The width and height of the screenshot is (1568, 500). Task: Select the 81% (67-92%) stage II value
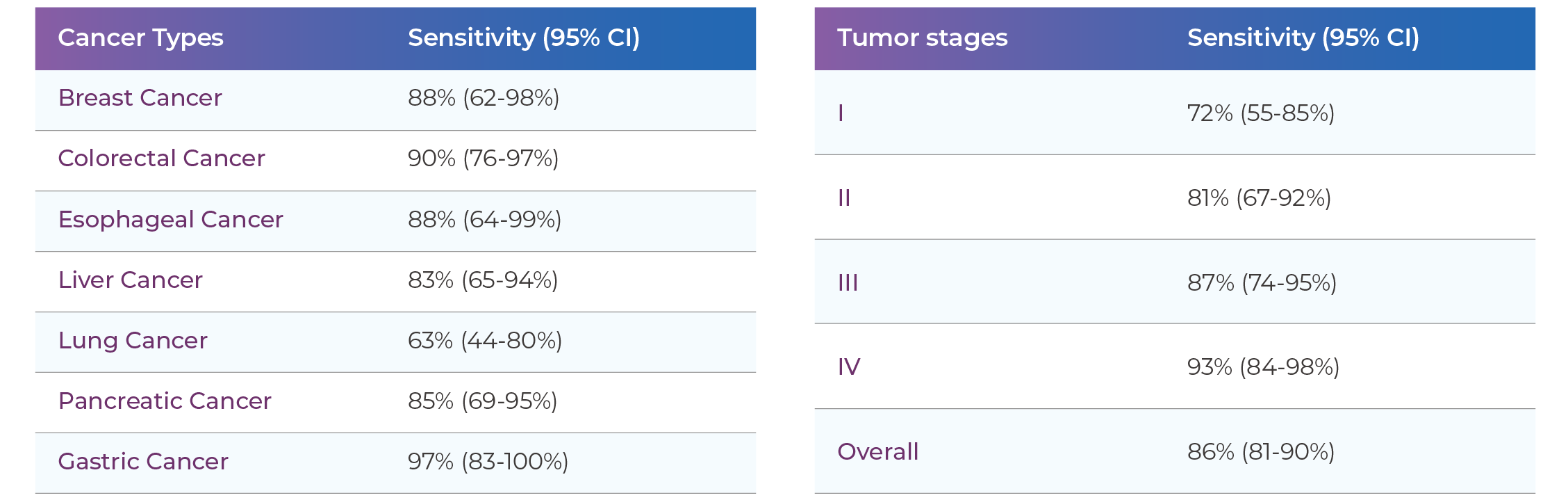(x=1259, y=198)
